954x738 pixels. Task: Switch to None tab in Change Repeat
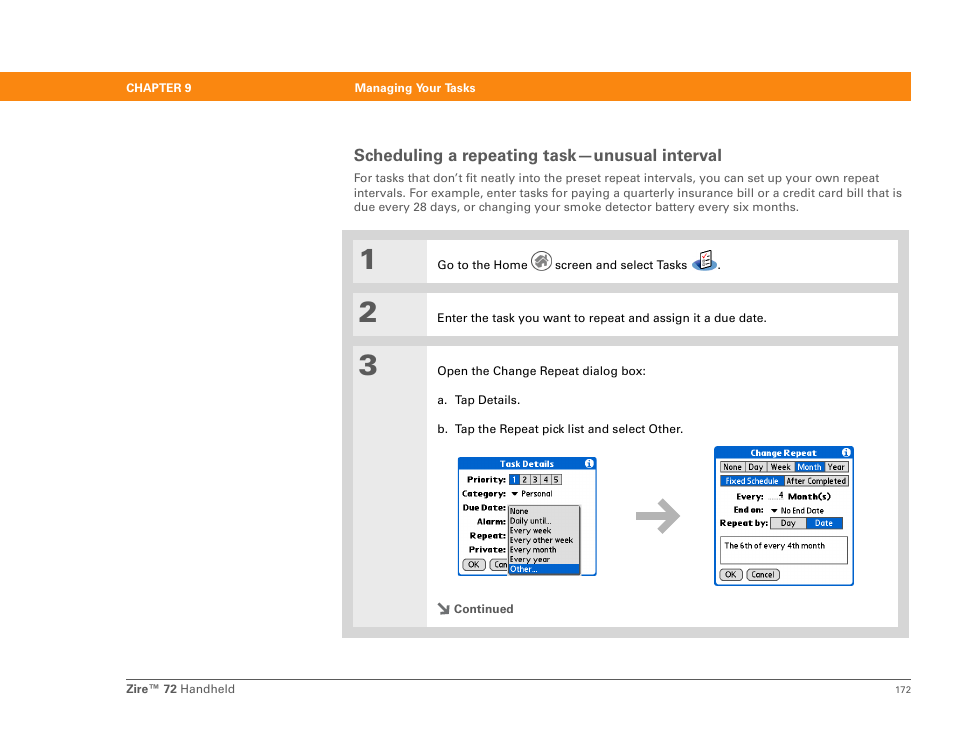tap(733, 467)
